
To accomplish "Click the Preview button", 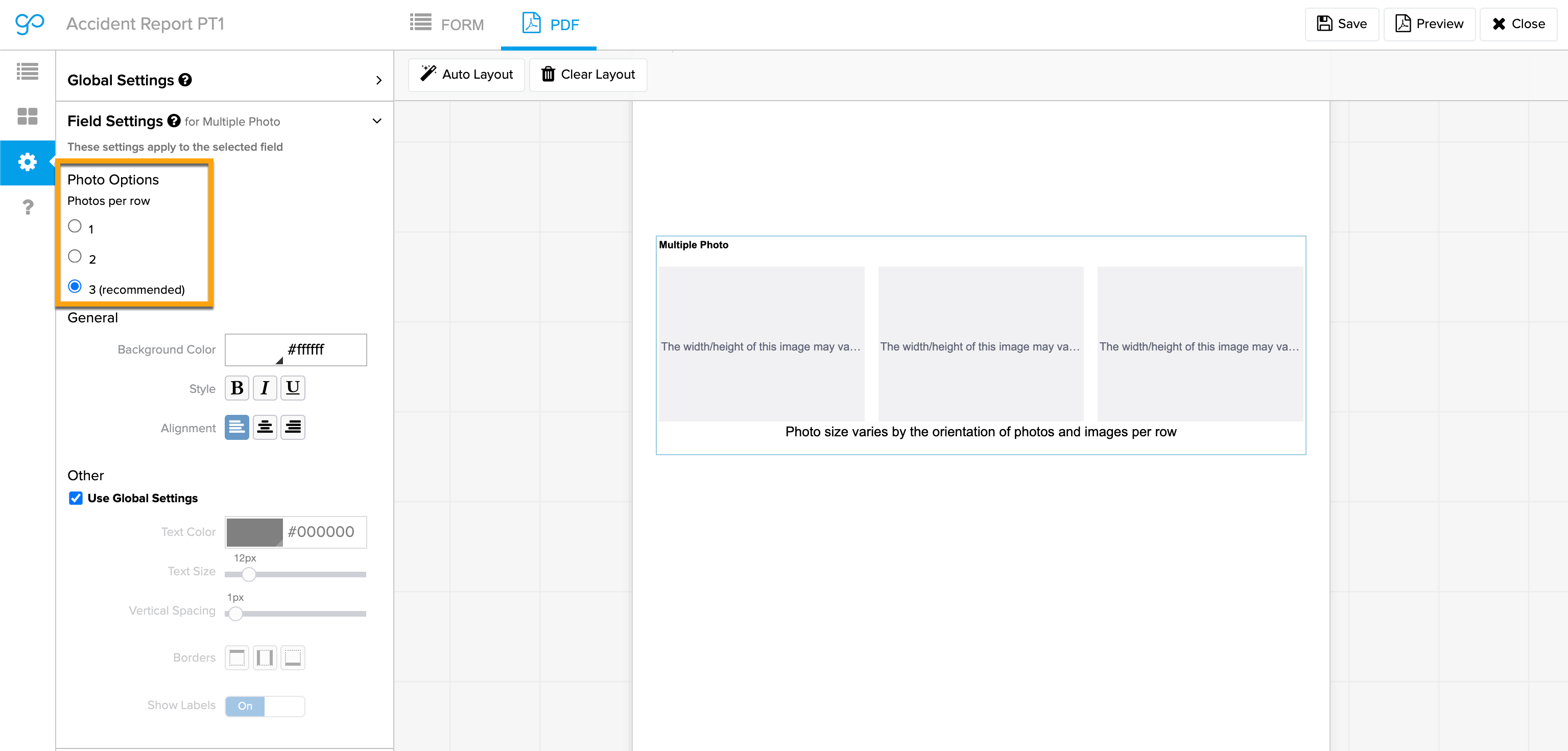I will [x=1429, y=24].
